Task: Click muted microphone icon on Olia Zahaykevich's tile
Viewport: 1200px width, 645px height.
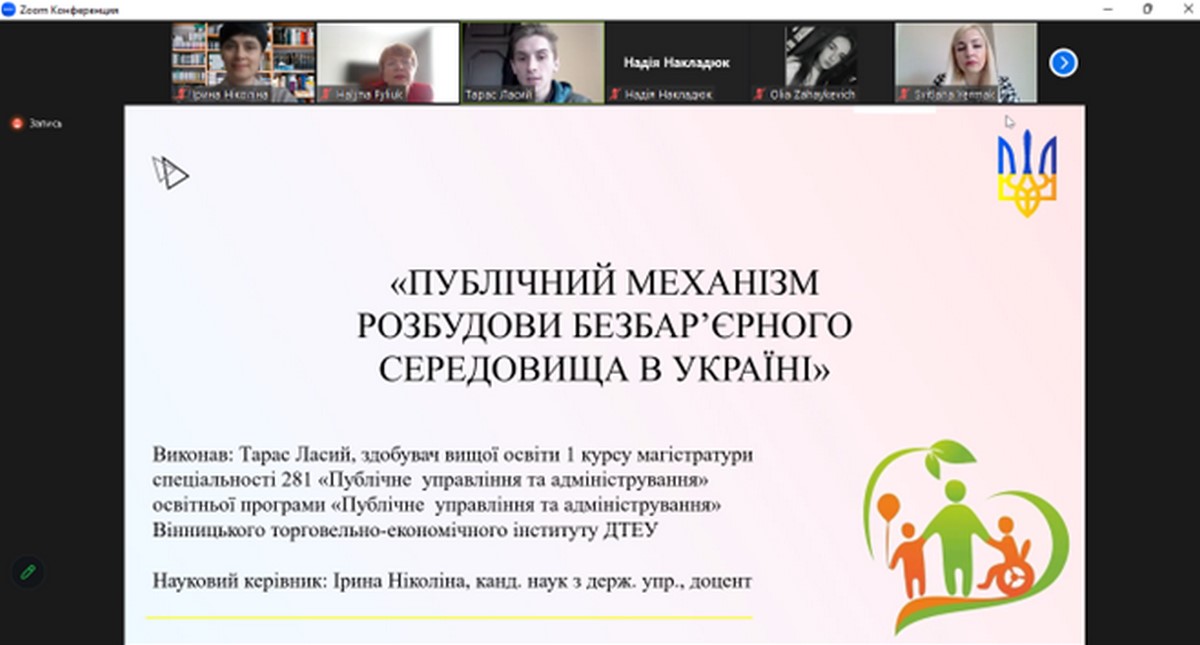Action: (x=760, y=95)
